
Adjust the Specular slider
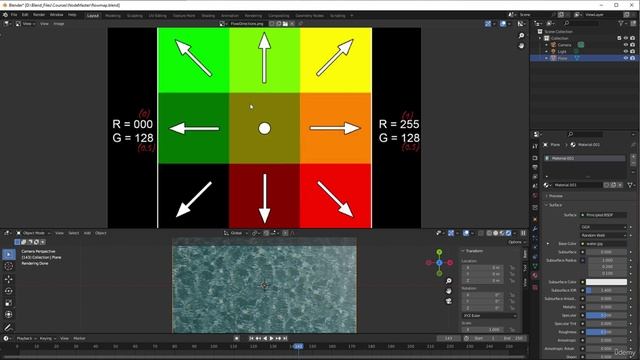pos(606,316)
